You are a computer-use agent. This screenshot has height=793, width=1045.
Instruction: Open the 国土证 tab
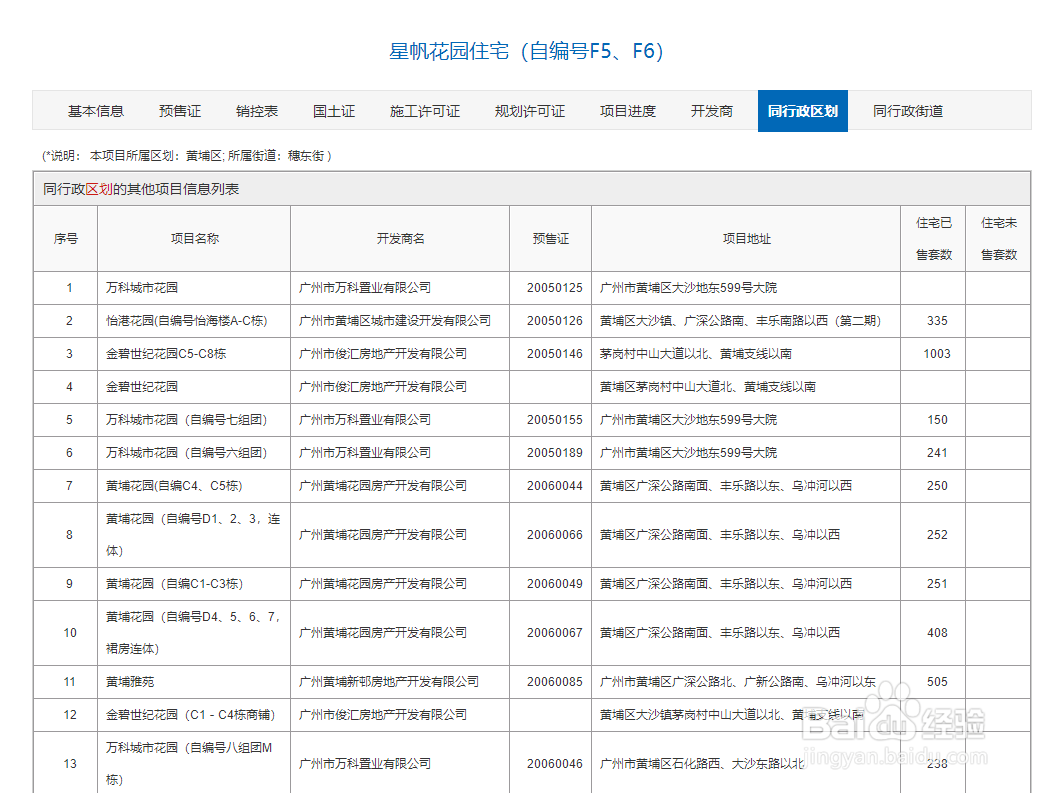point(334,111)
